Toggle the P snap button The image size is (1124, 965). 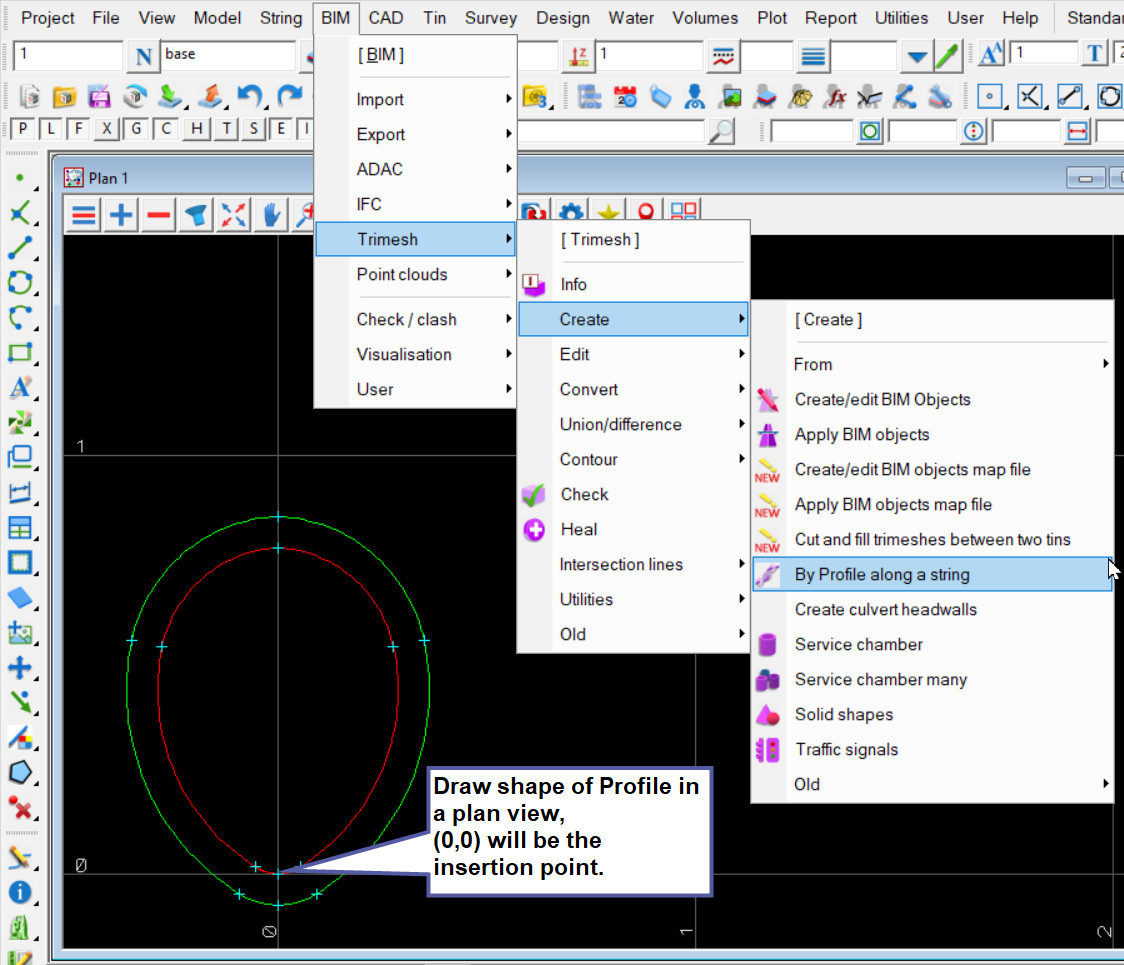point(22,129)
